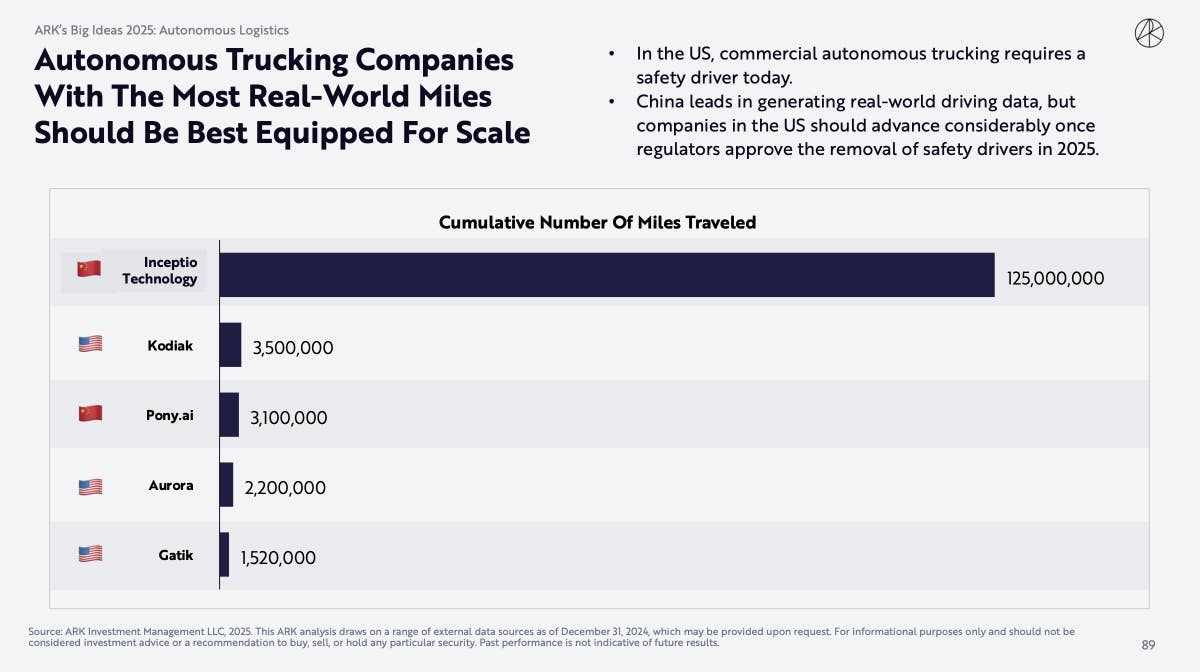Click the US flag beside Gatik
Image resolution: width=1200 pixels, height=672 pixels.
(x=90, y=553)
